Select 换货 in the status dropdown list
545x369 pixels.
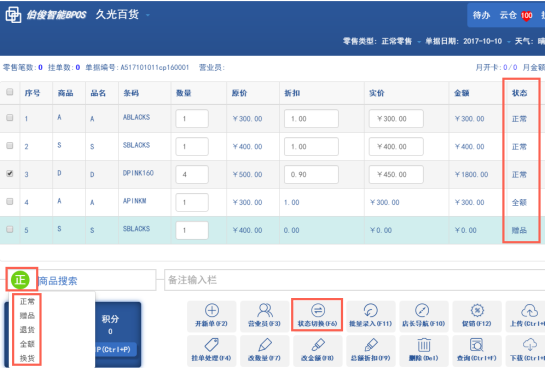(27, 358)
